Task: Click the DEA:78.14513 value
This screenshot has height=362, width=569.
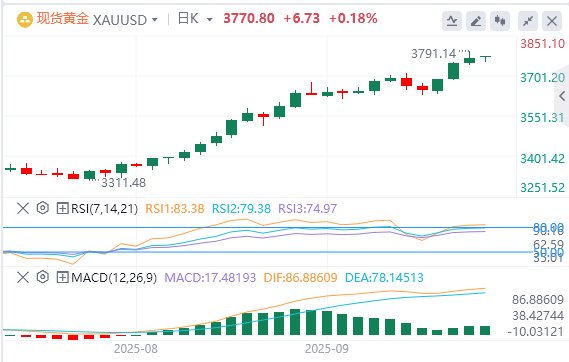Action: click(384, 278)
